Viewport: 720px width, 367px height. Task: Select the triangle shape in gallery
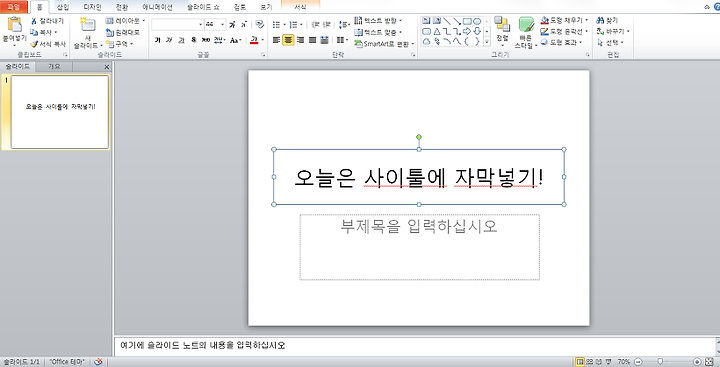click(437, 31)
